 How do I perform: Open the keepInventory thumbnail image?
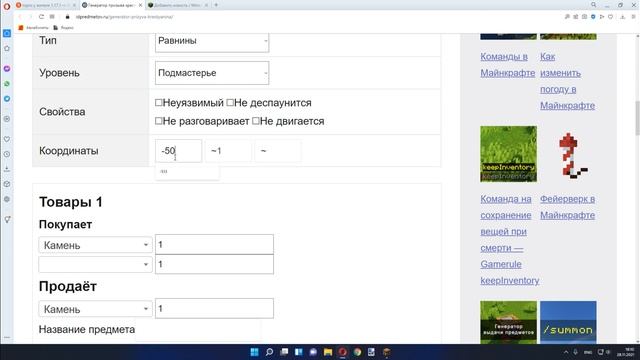pos(508,154)
